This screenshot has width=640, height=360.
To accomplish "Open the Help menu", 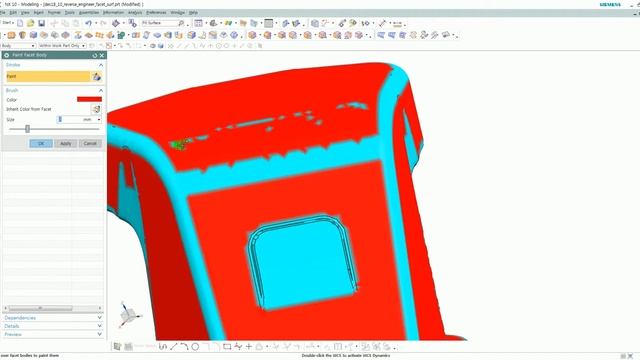I will click(193, 13).
